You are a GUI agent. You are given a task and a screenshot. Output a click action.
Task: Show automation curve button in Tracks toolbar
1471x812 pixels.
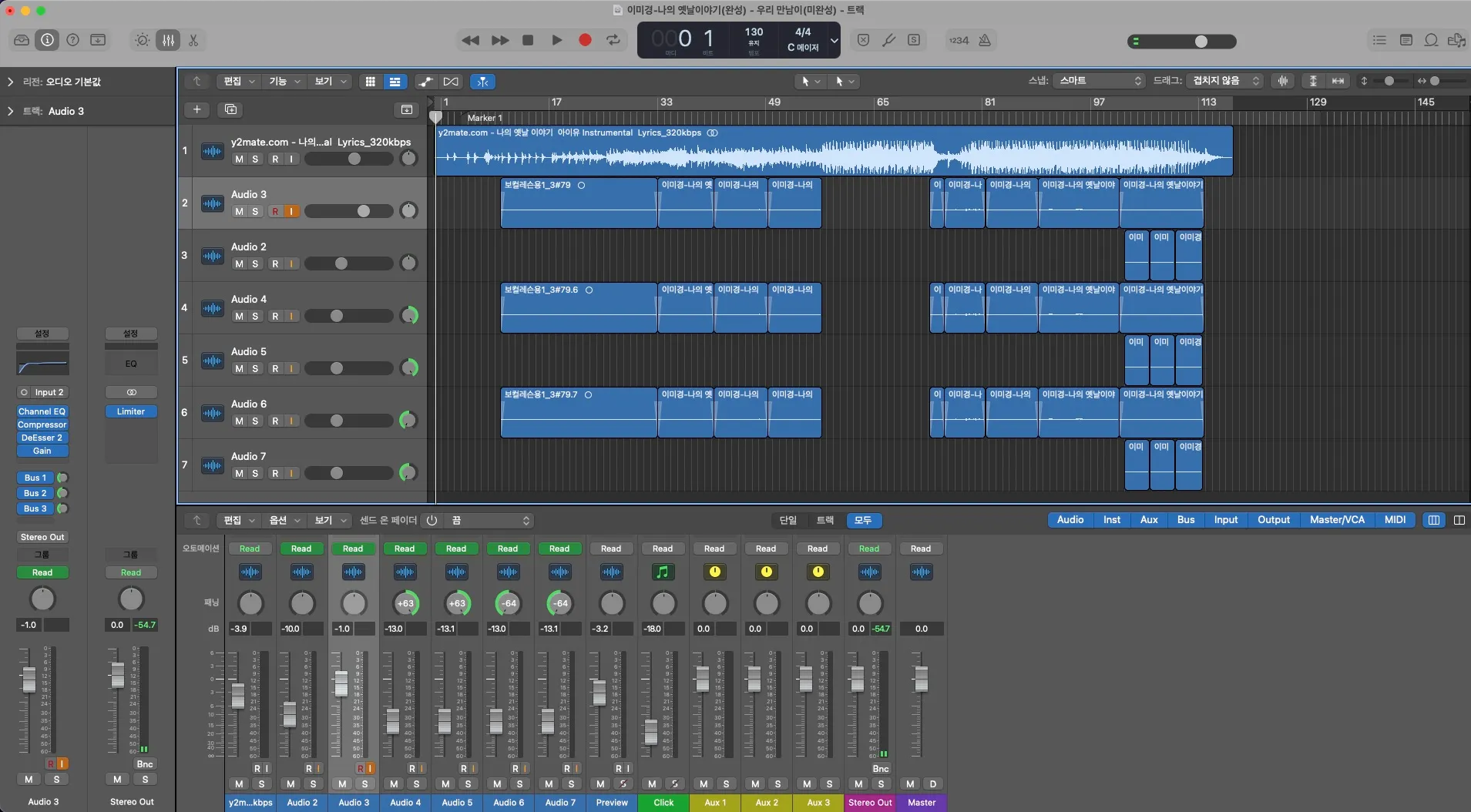click(425, 82)
